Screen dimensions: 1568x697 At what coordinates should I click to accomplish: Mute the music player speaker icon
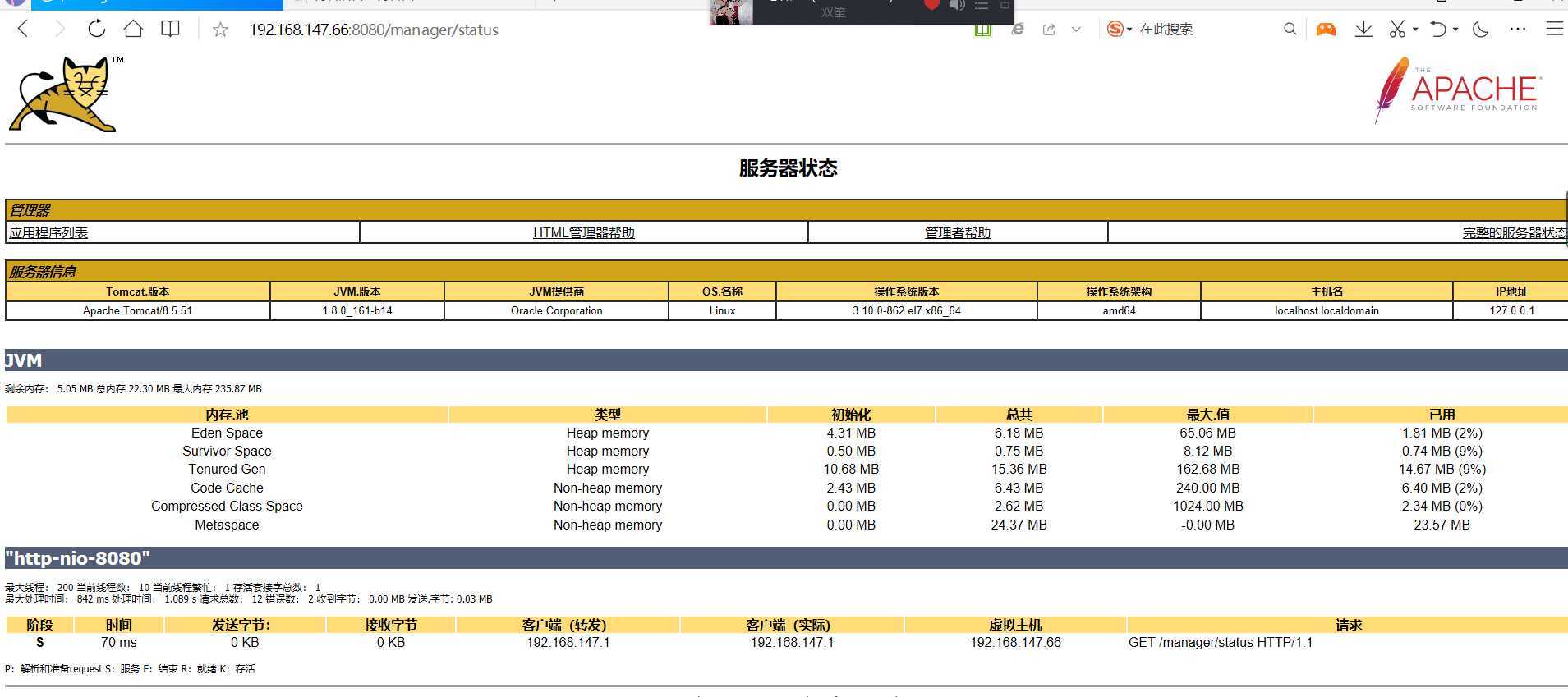coord(957,6)
